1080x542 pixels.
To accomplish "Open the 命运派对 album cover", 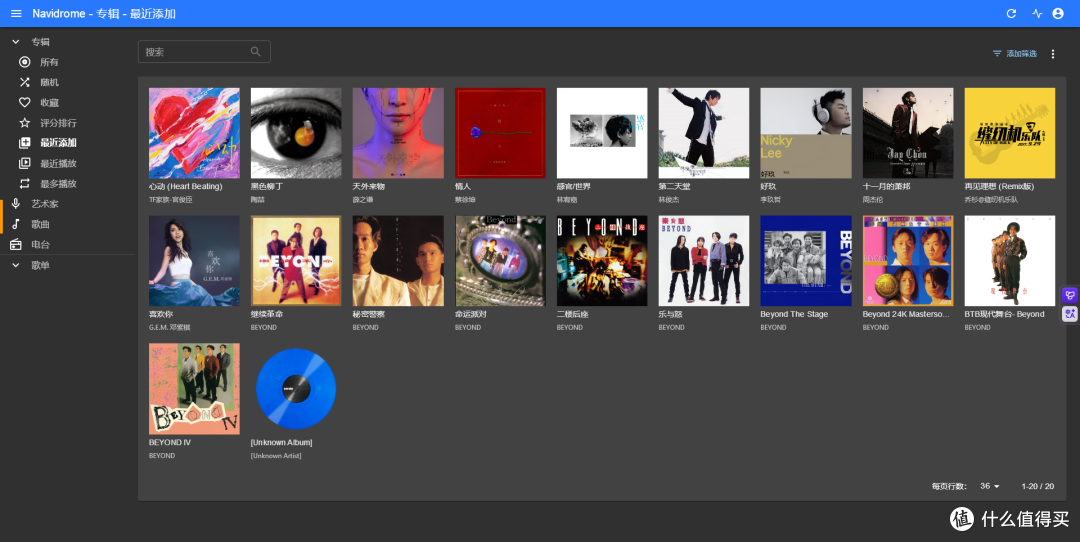I will tap(500, 261).
